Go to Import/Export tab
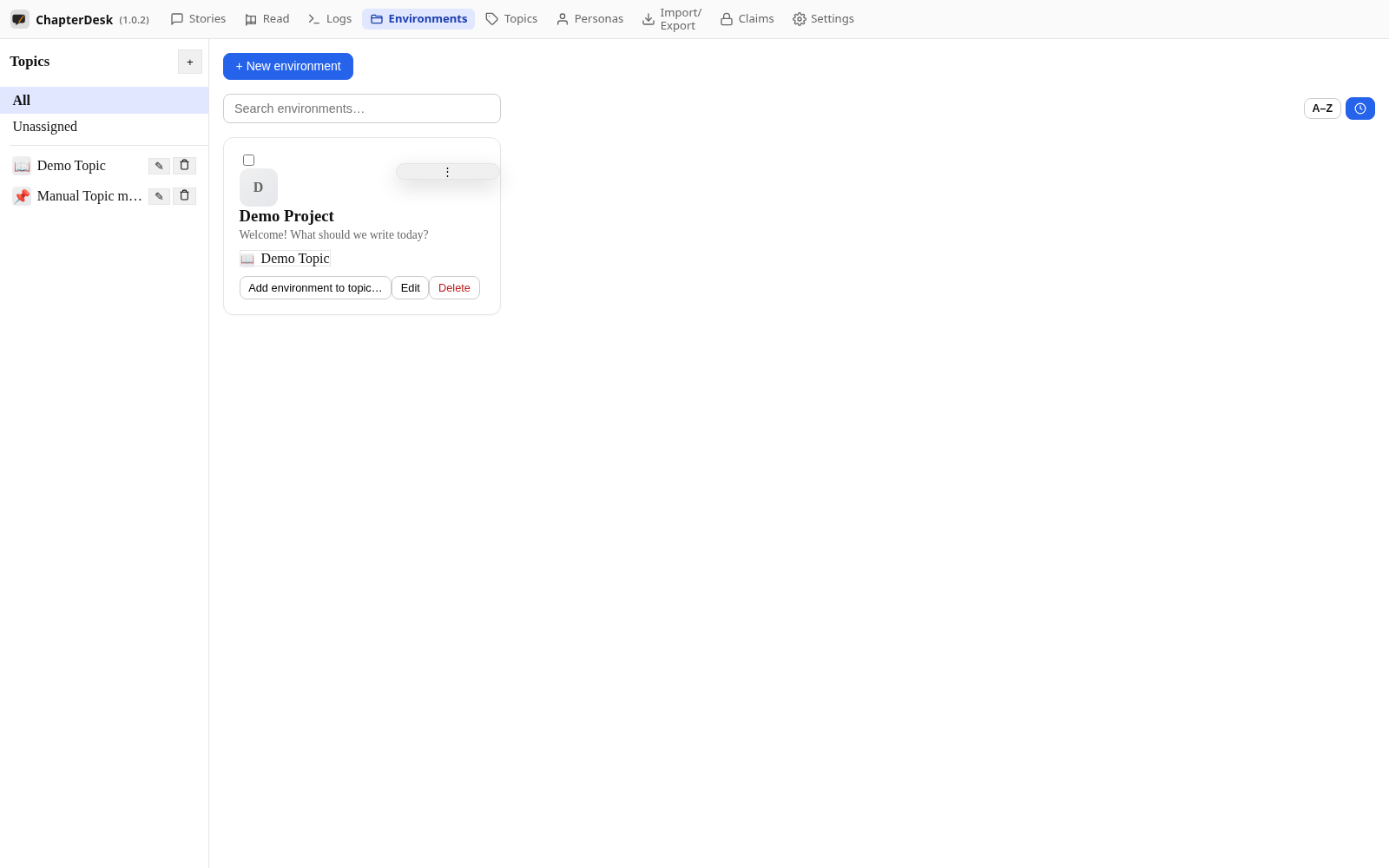The image size is (1389, 868). coord(672,19)
